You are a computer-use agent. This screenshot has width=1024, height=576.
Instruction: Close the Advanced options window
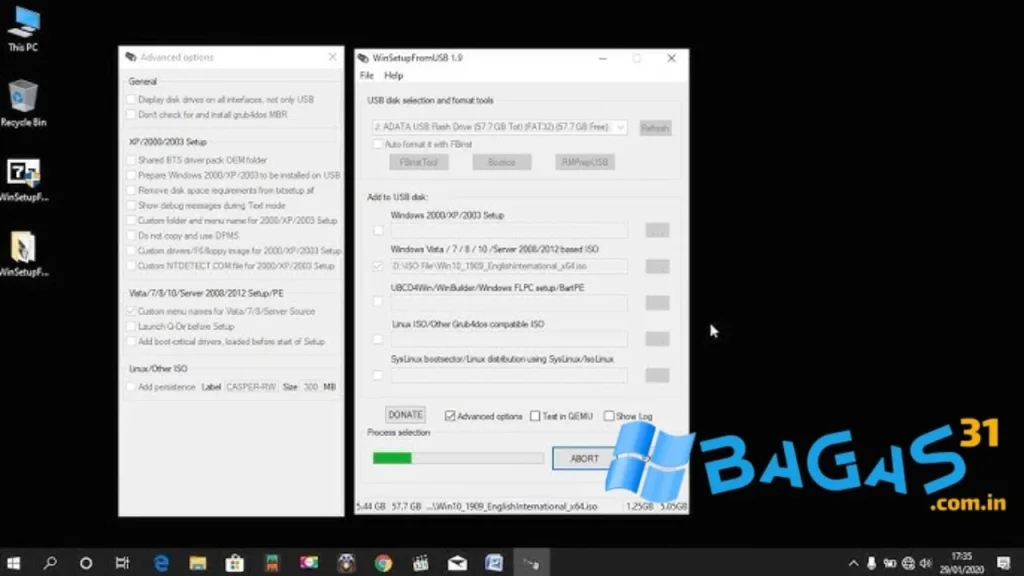(x=332, y=57)
